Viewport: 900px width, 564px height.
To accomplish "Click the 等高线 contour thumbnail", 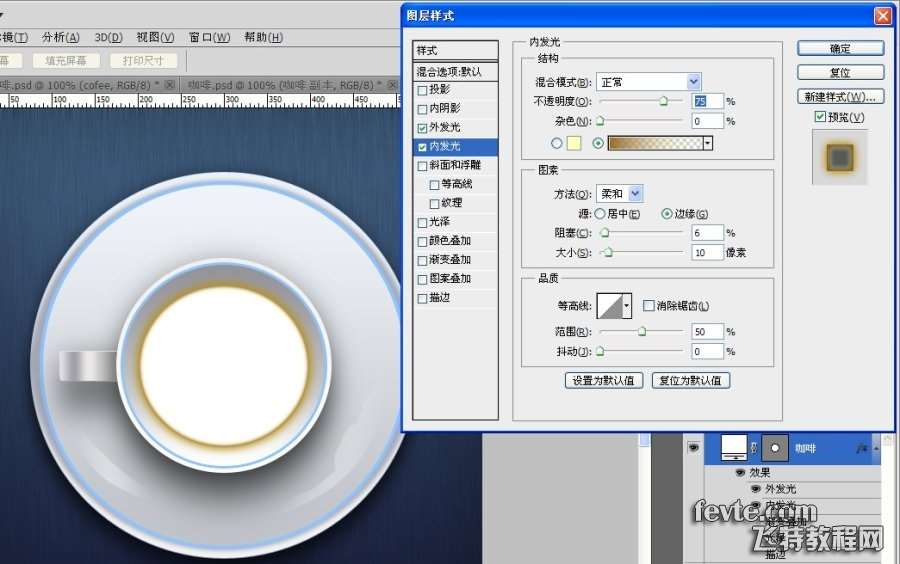I will pyautogui.click(x=610, y=306).
